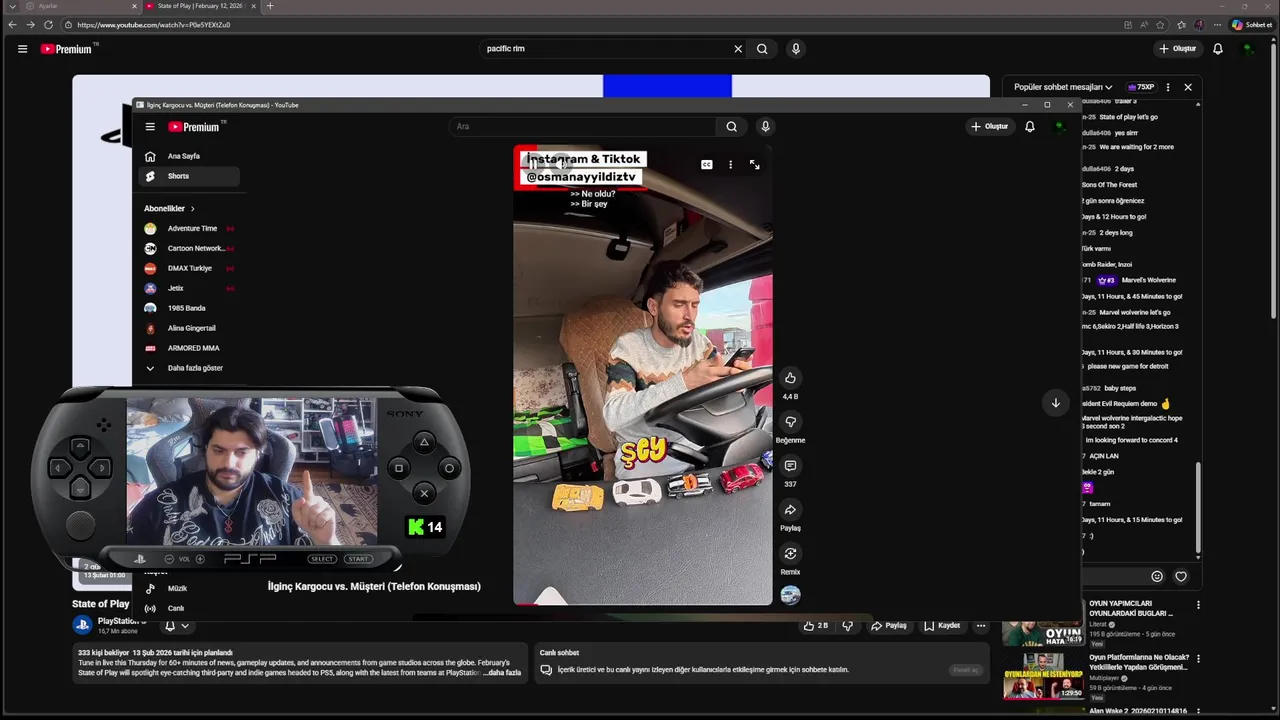Dislike the State of Play video
The image size is (1280, 720).
click(848, 626)
